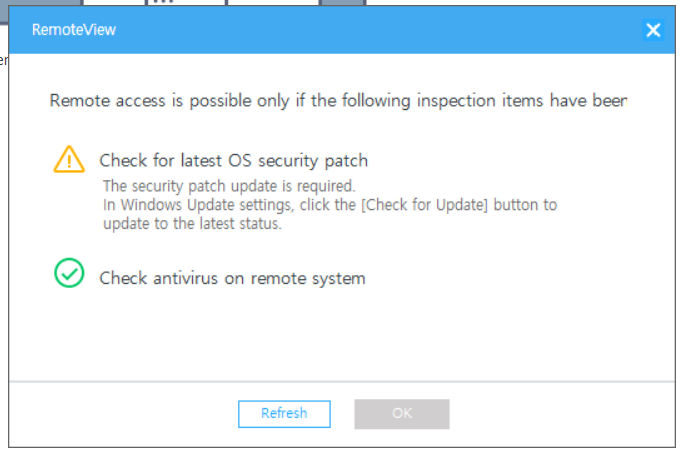This screenshot has width=680, height=452.
Task: Click the Refresh button
Action: tap(284, 414)
